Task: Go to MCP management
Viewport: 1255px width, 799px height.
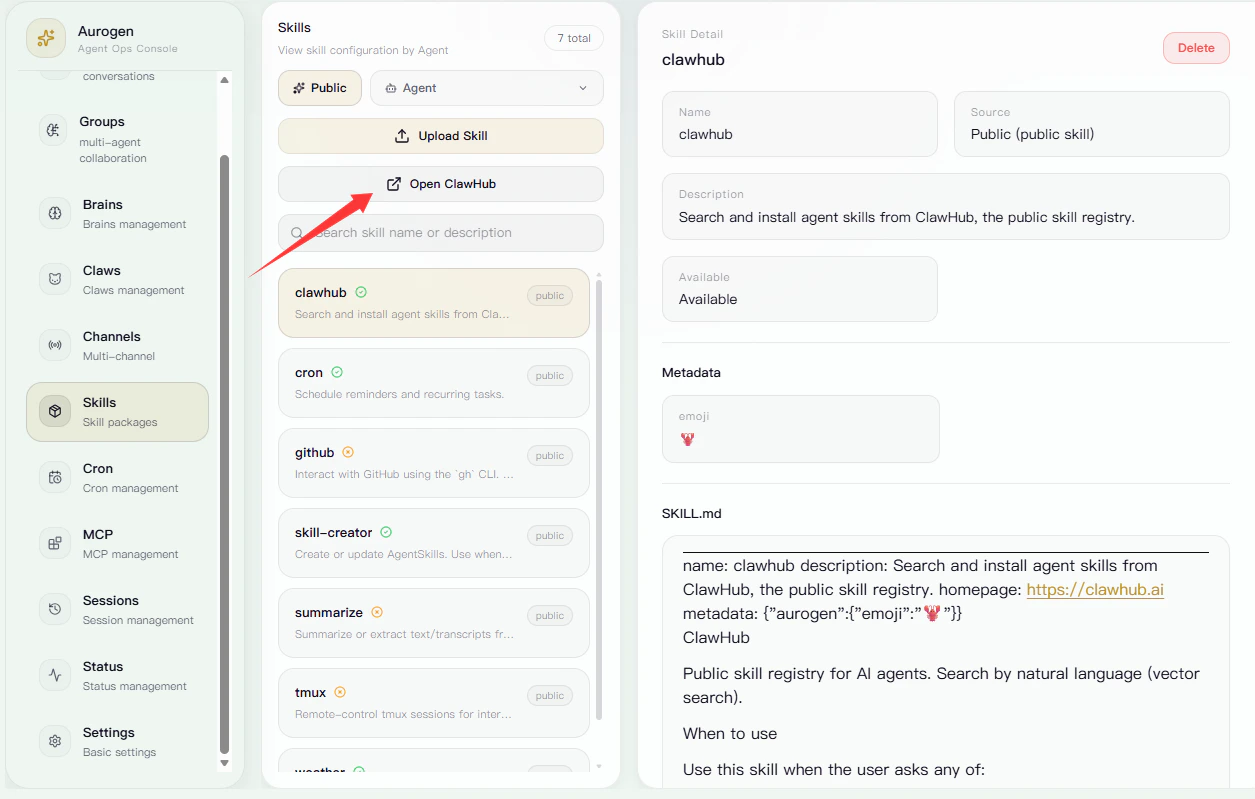Action: point(117,543)
